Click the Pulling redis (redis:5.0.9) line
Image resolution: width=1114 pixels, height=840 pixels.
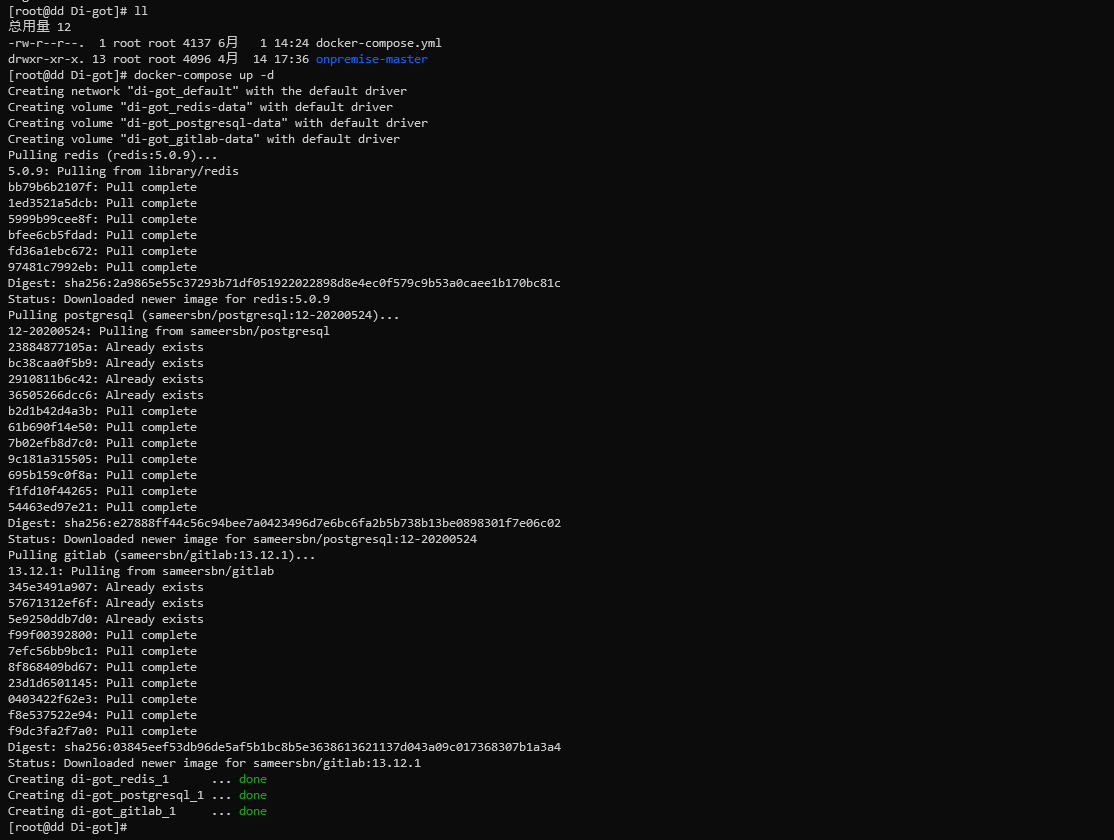tap(113, 155)
